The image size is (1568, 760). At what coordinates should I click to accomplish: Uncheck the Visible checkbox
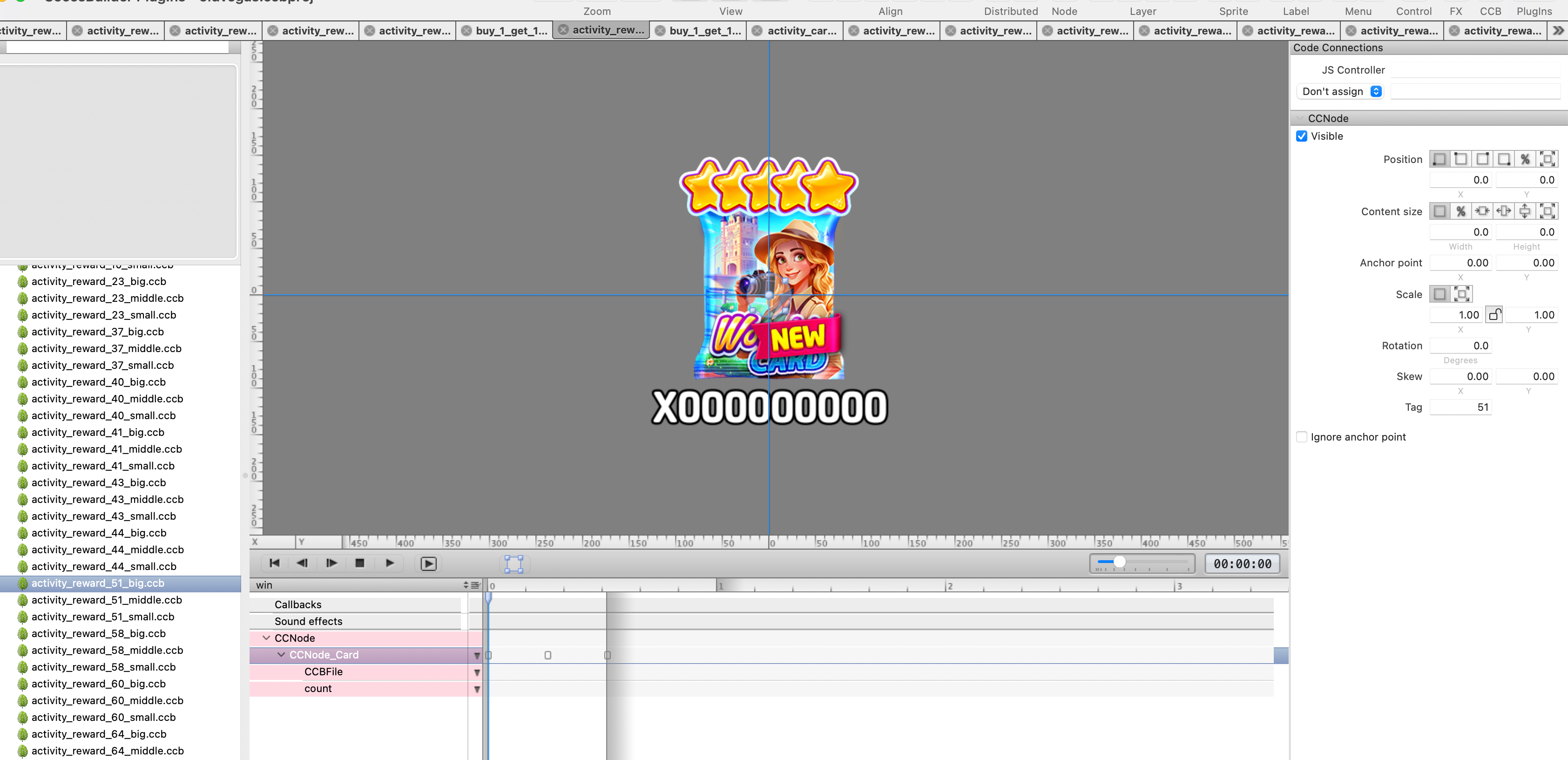click(1301, 136)
